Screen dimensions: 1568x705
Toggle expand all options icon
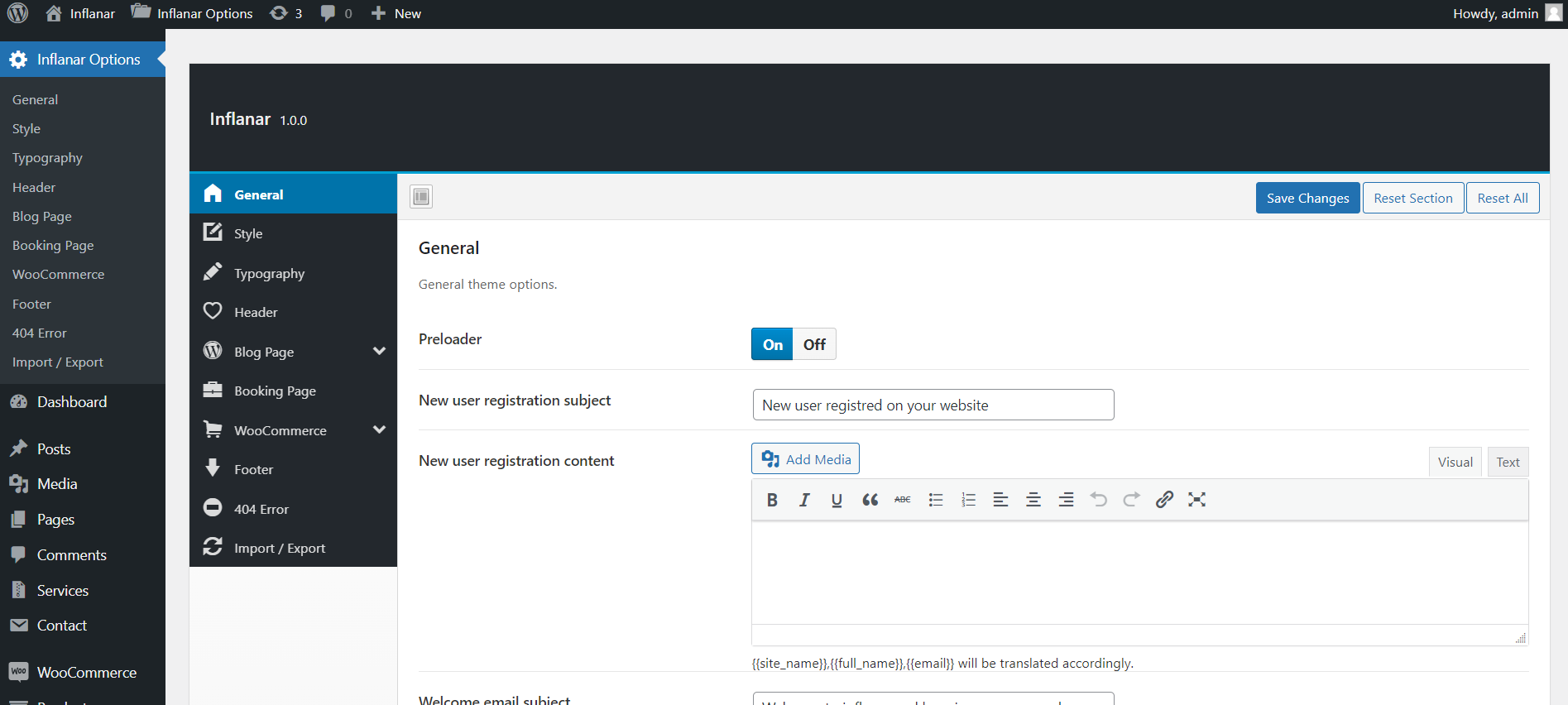[421, 196]
